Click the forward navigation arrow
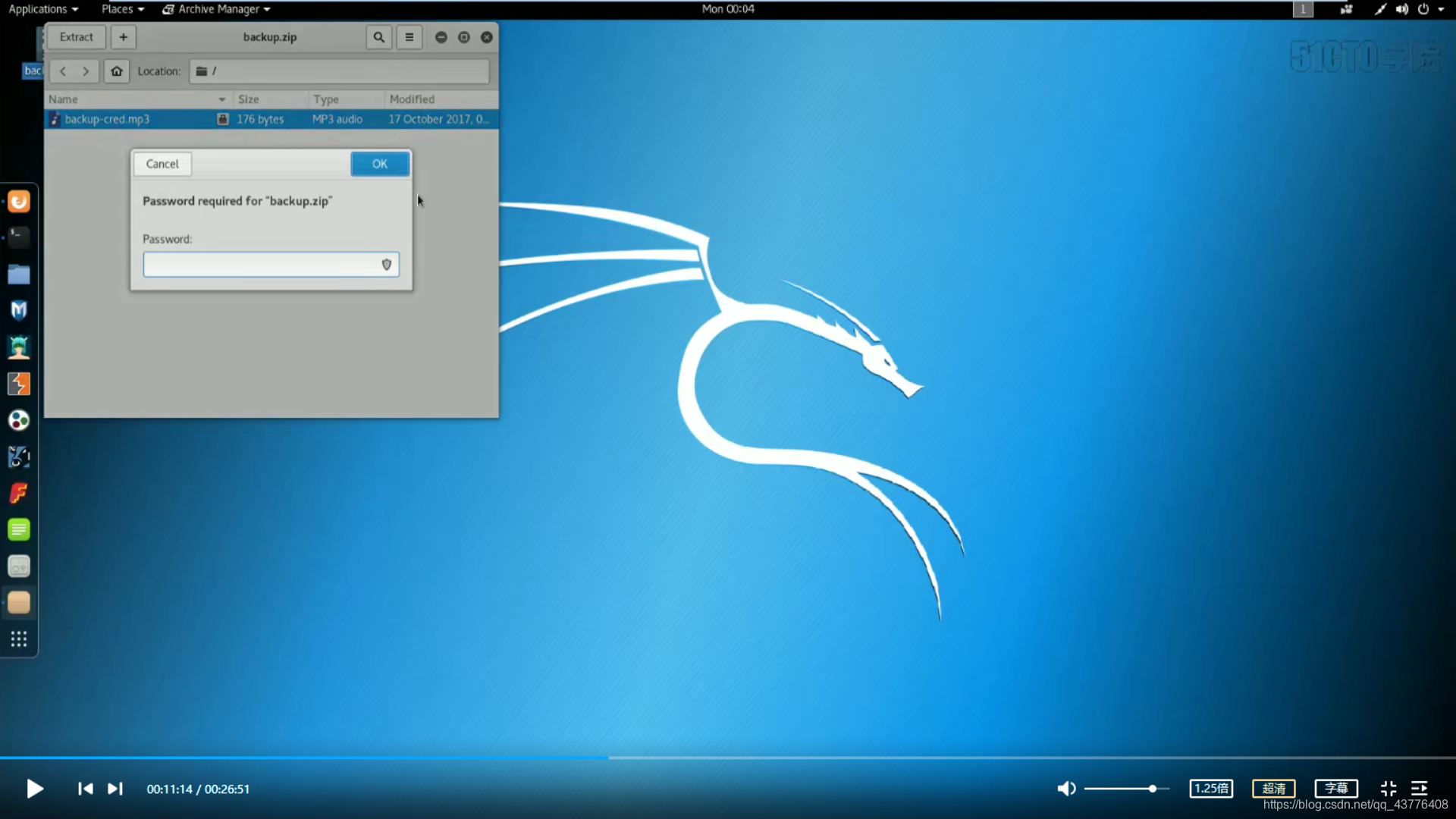The image size is (1456, 819). coord(86,71)
